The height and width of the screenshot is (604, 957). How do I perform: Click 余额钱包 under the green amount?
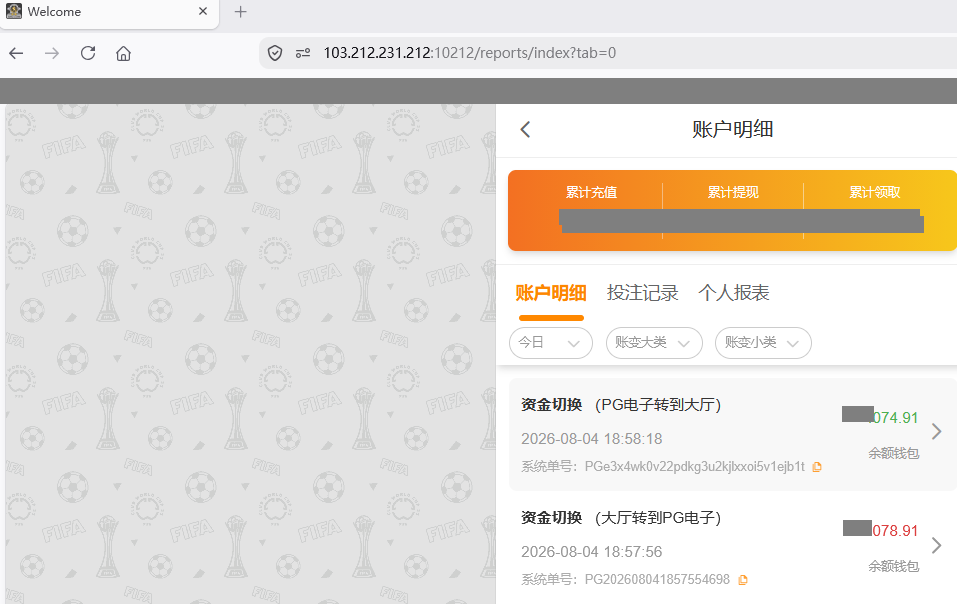click(x=894, y=453)
